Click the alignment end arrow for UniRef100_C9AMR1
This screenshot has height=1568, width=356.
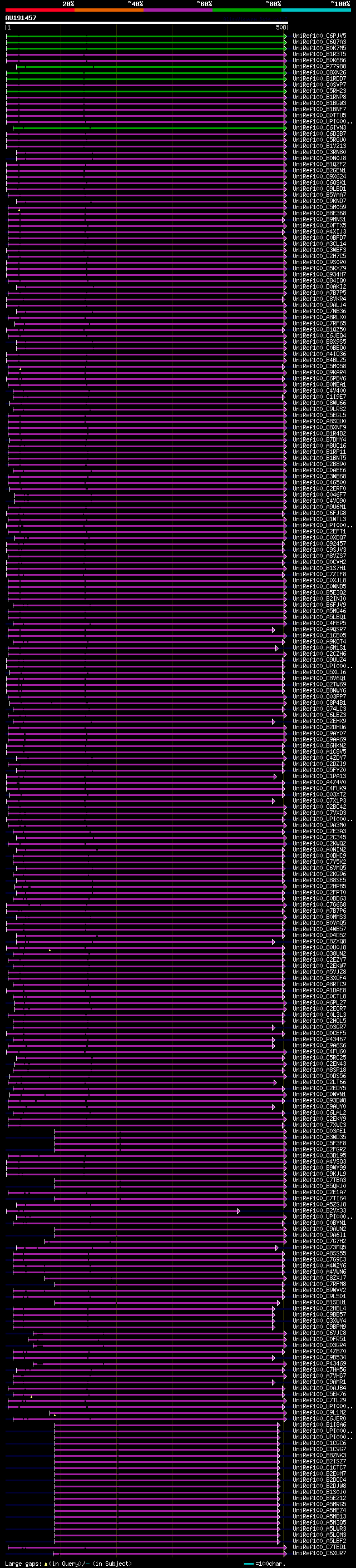point(274,1382)
